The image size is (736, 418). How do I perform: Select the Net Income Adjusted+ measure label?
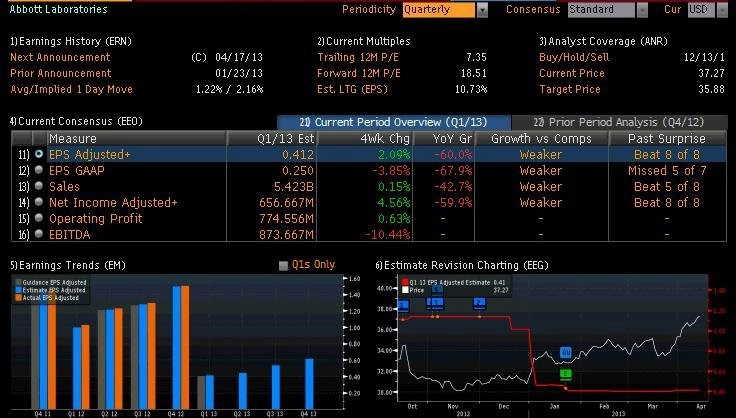click(113, 202)
